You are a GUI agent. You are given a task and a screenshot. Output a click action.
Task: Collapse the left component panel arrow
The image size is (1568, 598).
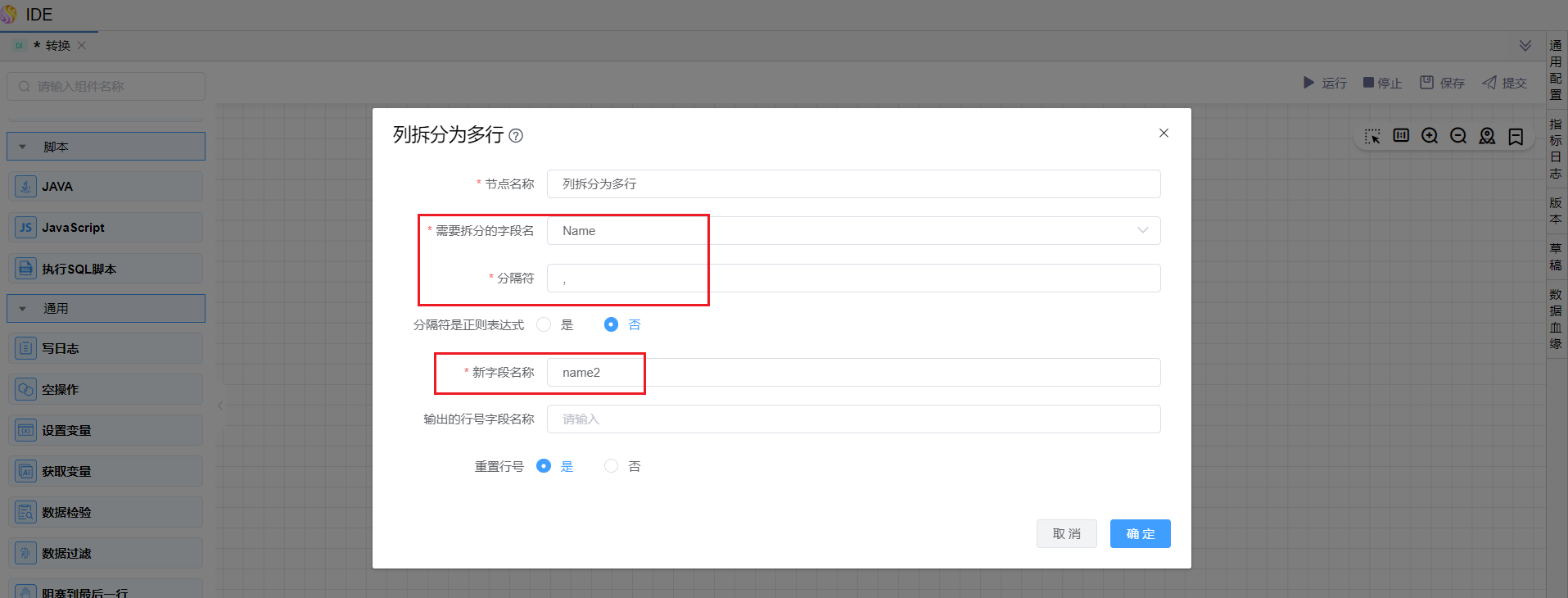(x=219, y=405)
